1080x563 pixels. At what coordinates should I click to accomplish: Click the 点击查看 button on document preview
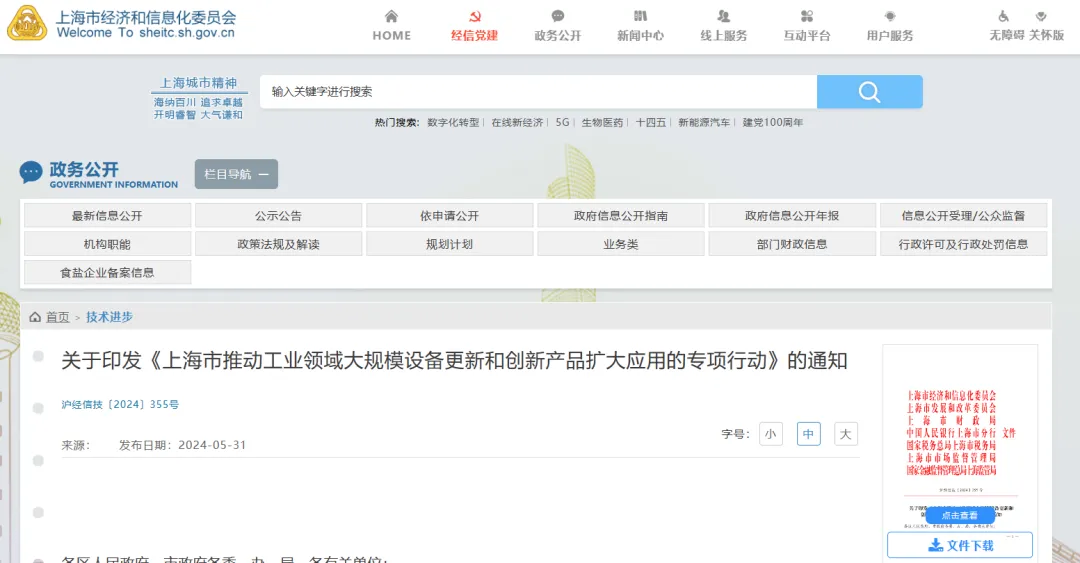tap(959, 515)
